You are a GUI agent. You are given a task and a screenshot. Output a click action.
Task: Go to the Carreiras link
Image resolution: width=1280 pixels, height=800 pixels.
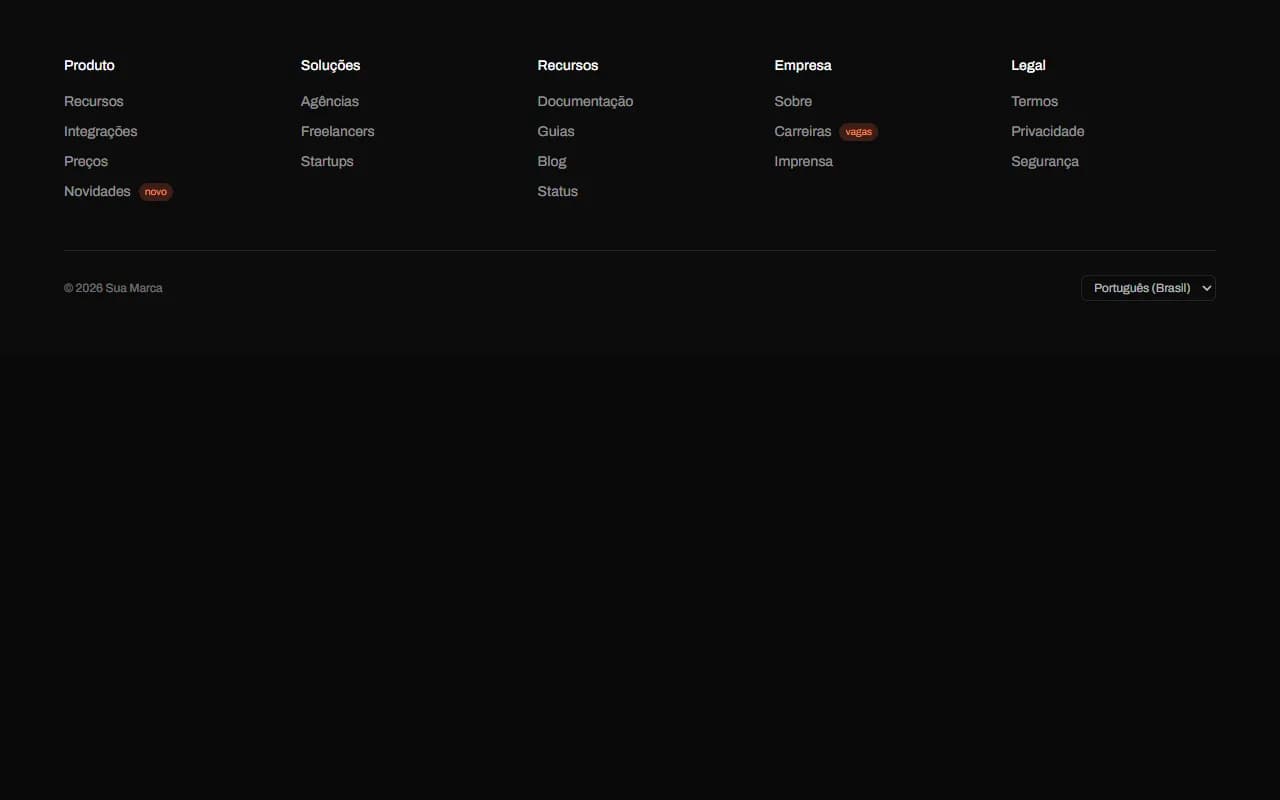click(803, 131)
